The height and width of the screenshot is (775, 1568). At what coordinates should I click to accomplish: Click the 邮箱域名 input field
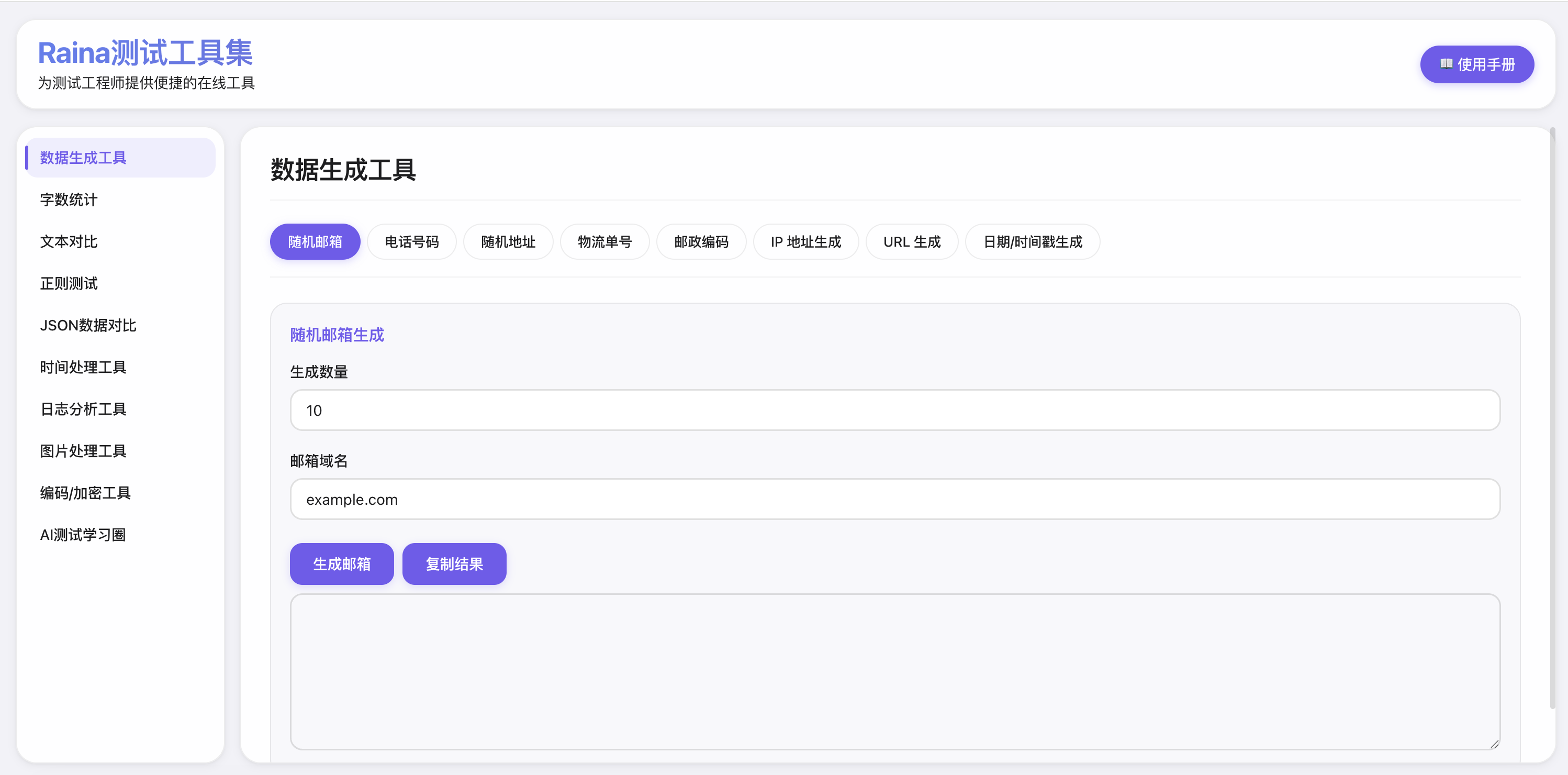[895, 499]
